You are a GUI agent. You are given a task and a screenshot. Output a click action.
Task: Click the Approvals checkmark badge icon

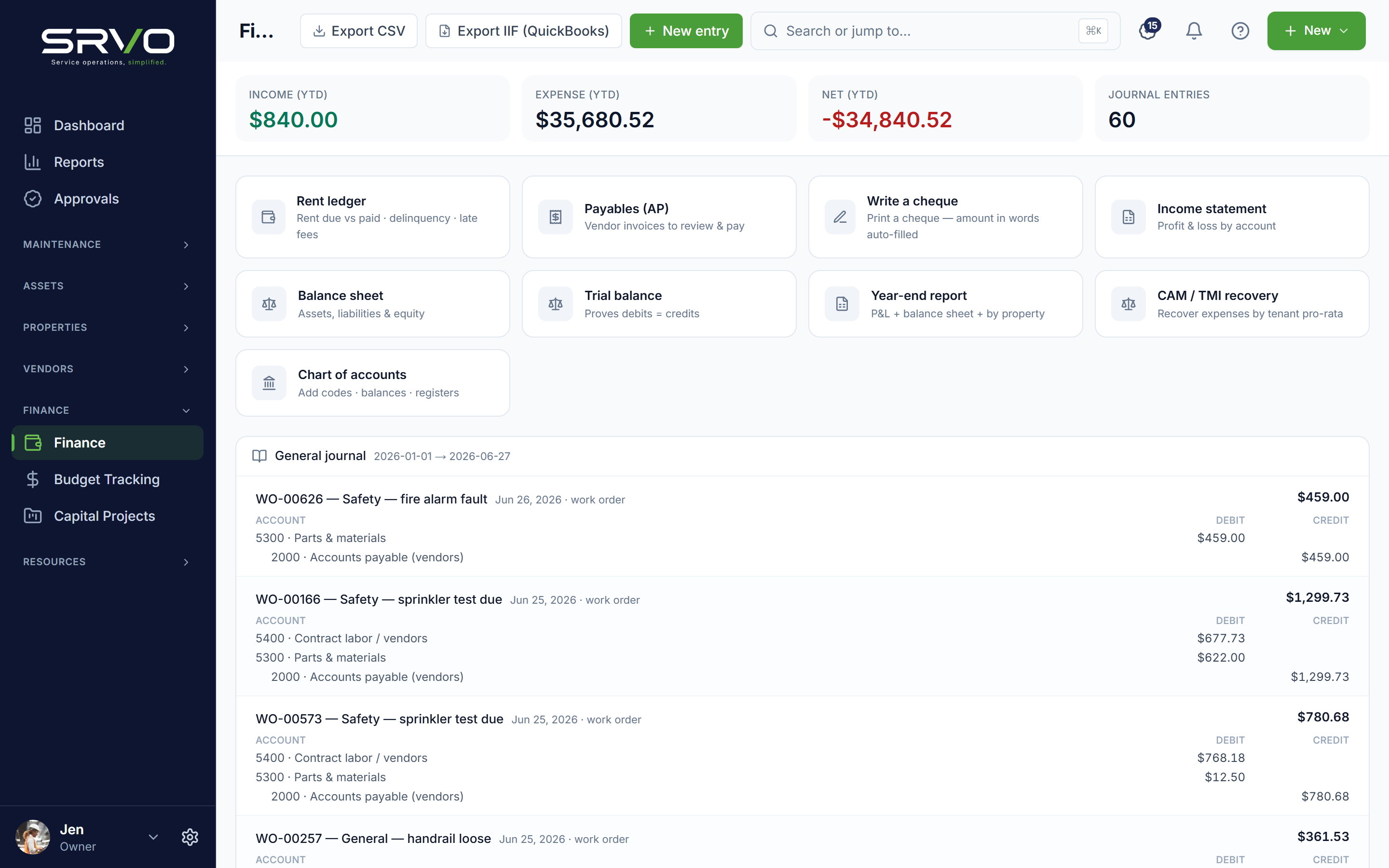click(x=33, y=199)
